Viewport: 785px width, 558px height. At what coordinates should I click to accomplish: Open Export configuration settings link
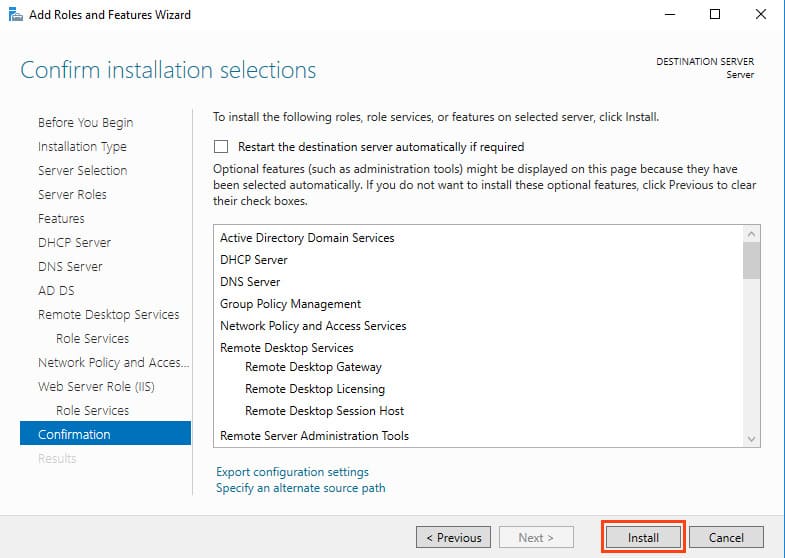tap(292, 472)
